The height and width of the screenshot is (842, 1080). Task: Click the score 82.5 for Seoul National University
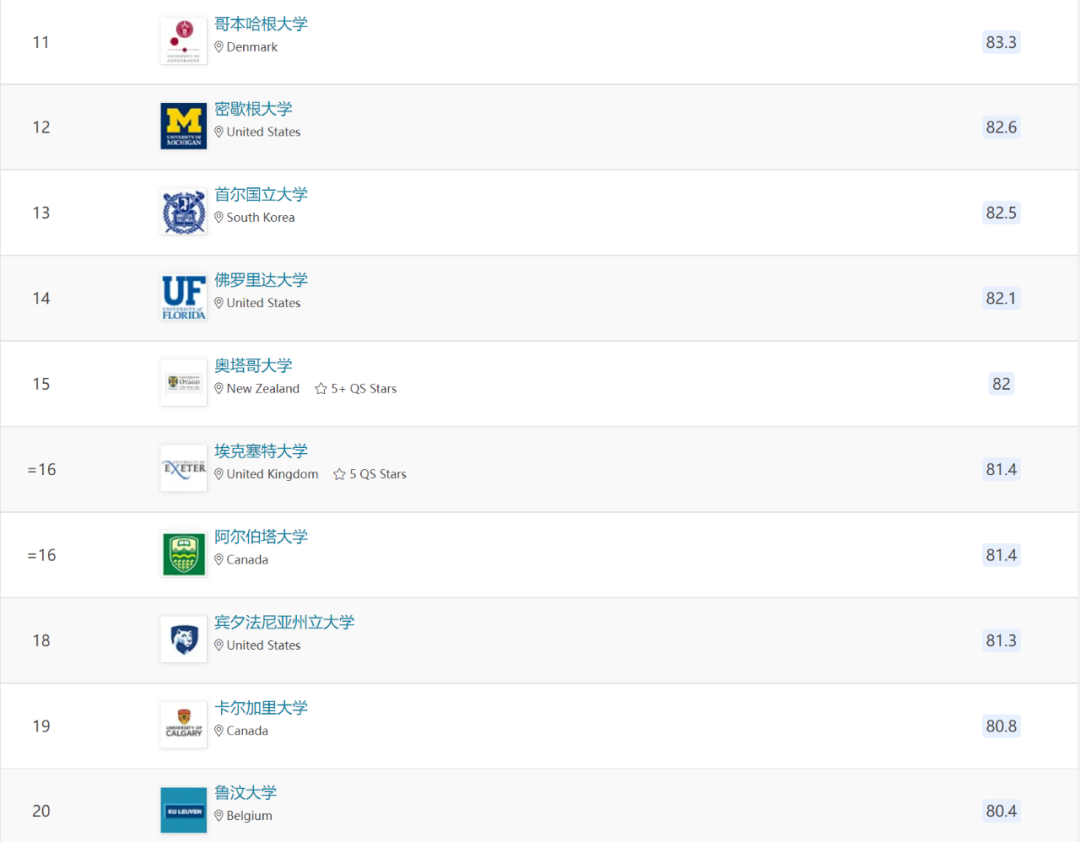tap(1001, 212)
